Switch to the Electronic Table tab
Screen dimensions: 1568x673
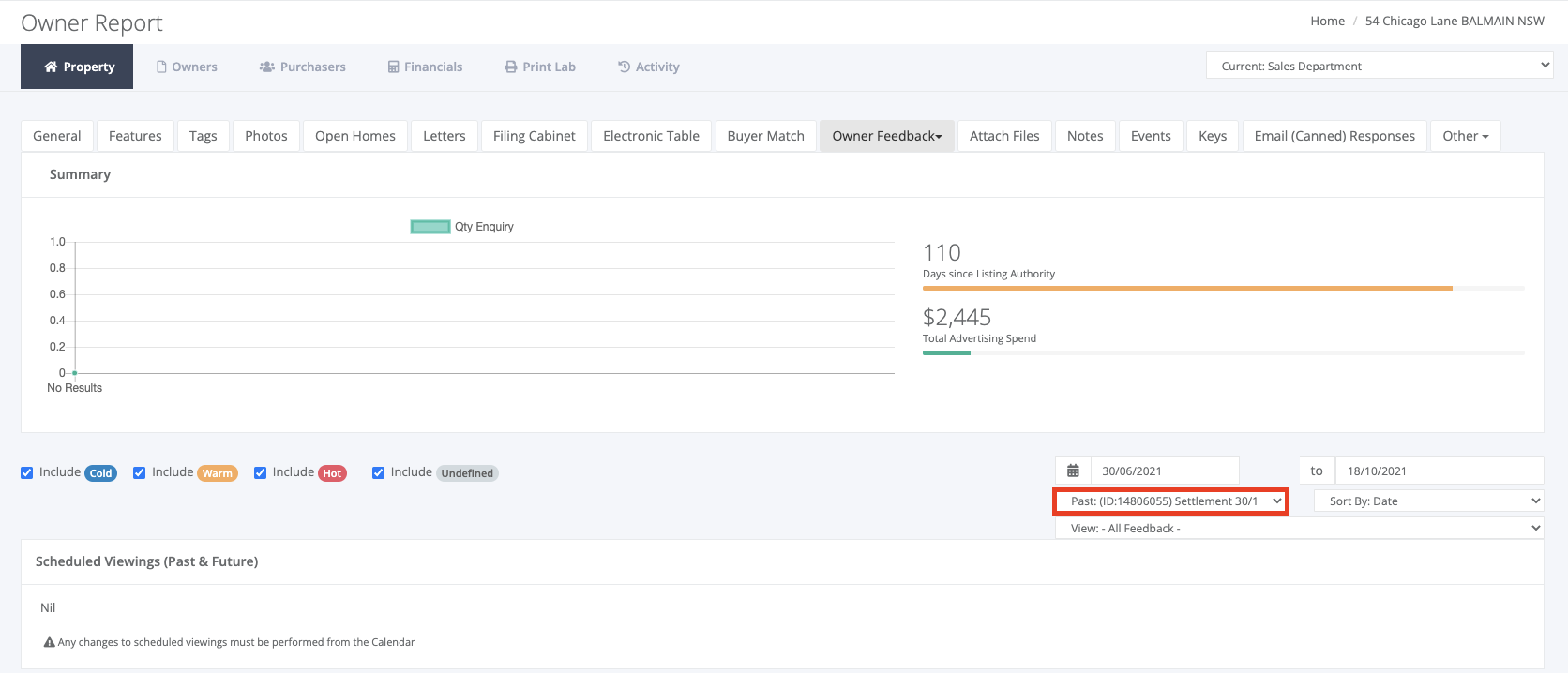pos(652,136)
